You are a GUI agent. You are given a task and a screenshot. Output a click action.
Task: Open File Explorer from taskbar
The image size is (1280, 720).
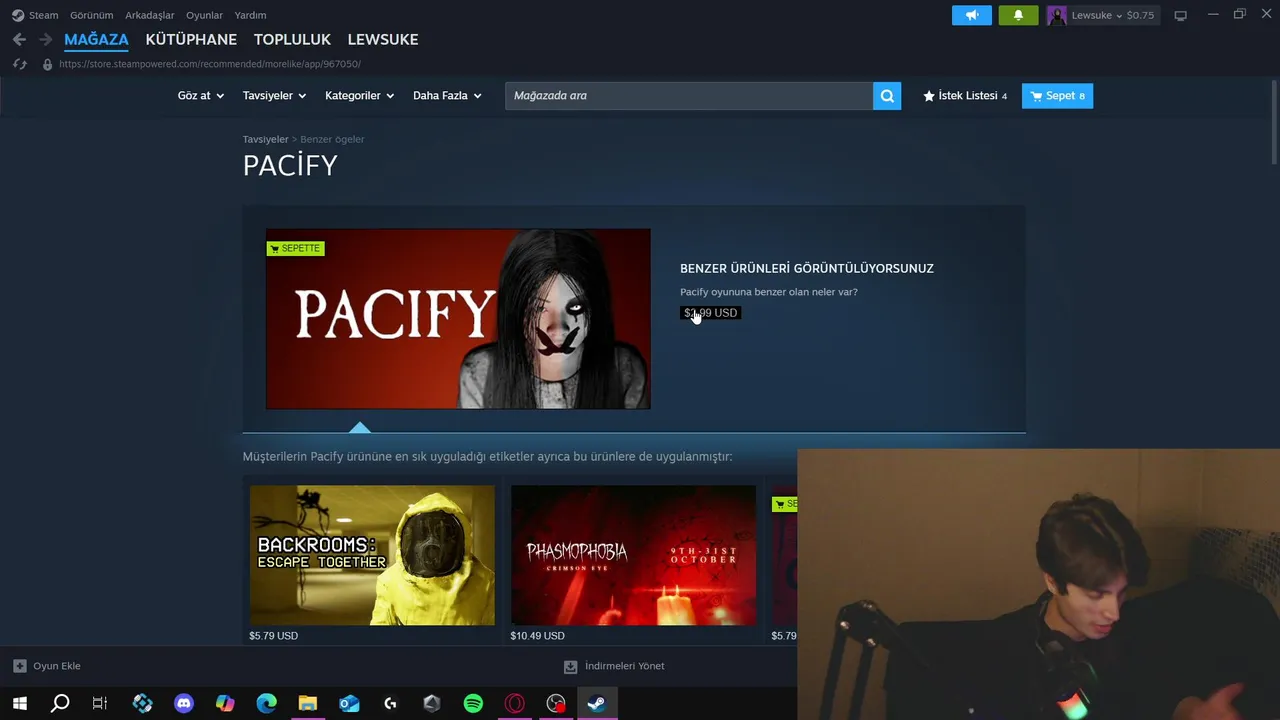tap(307, 704)
